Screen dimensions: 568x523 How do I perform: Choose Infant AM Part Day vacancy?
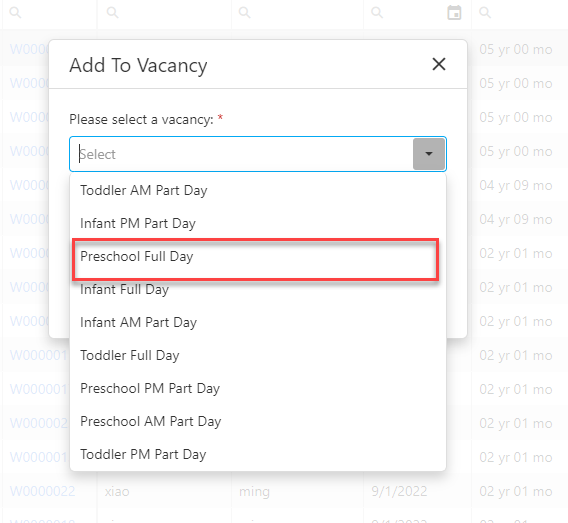pos(258,322)
